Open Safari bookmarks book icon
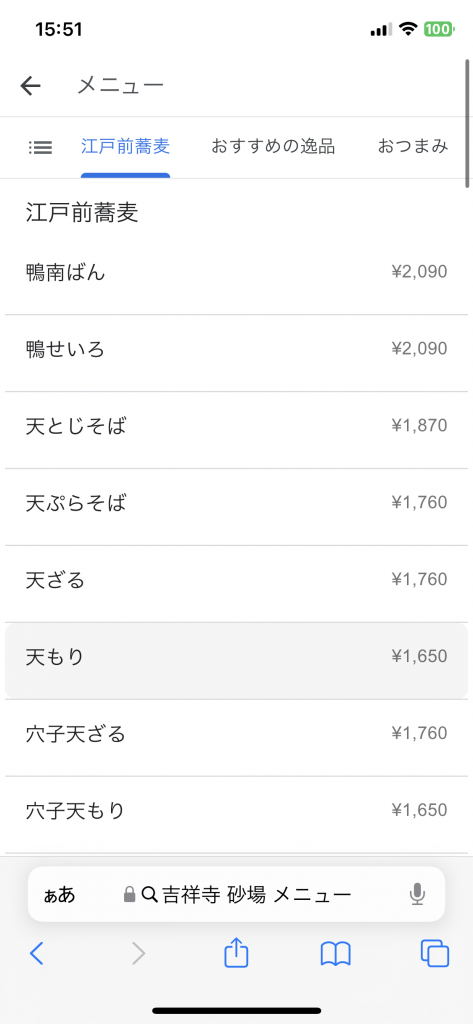Image resolution: width=473 pixels, height=1024 pixels. [336, 954]
